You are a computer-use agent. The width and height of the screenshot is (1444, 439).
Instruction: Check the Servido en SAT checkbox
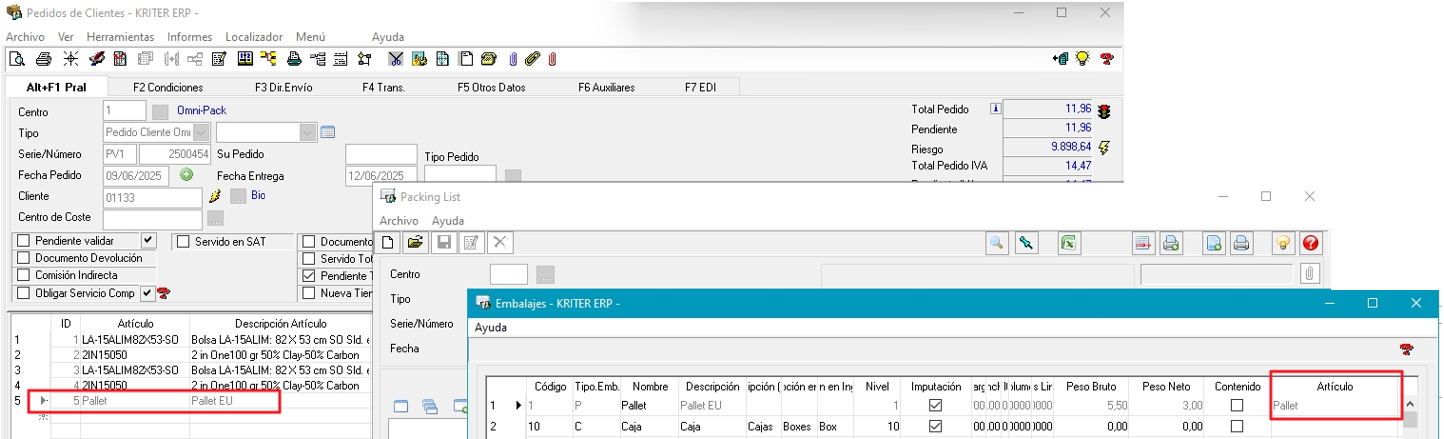tap(181, 241)
